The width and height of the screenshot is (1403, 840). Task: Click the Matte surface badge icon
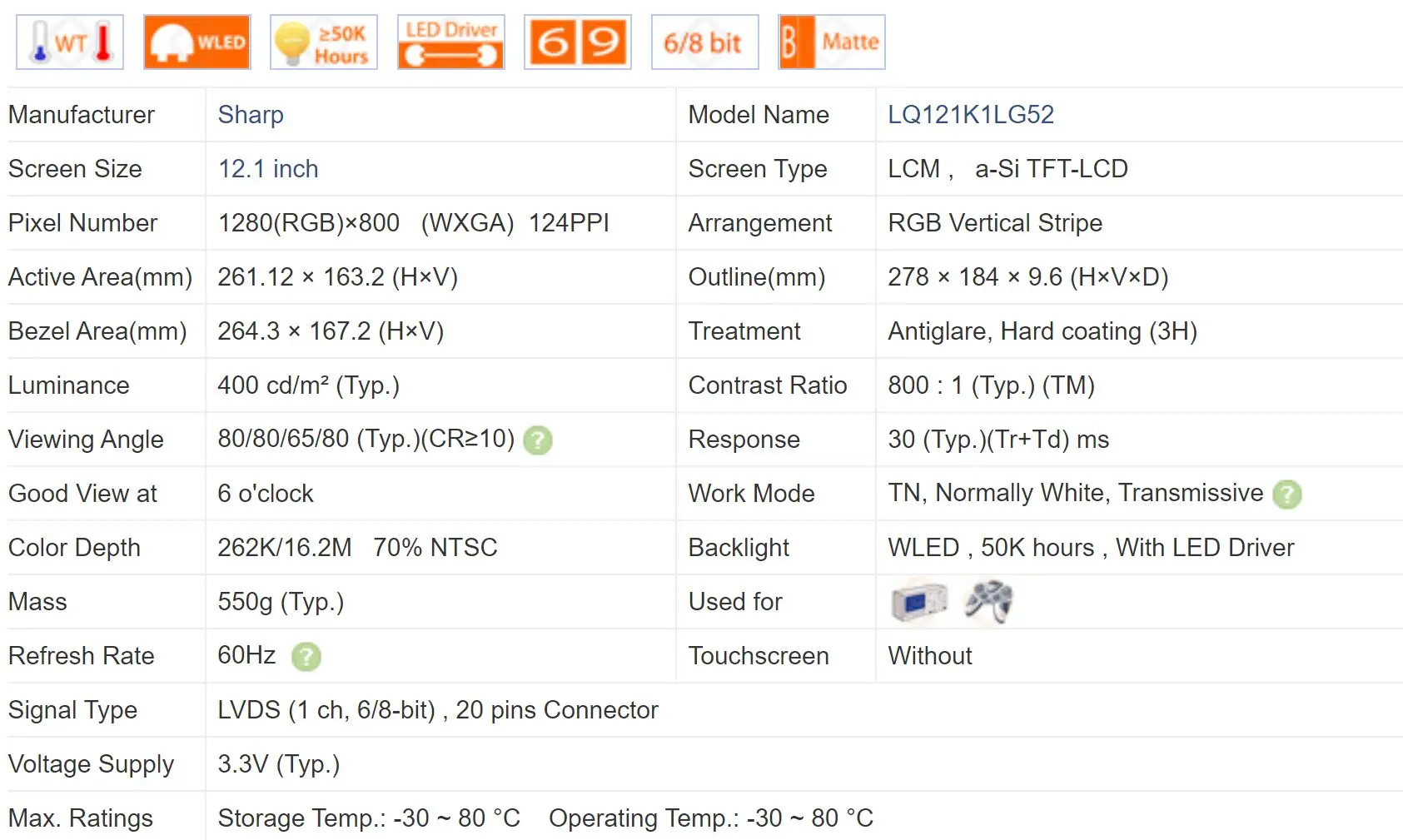click(832, 42)
